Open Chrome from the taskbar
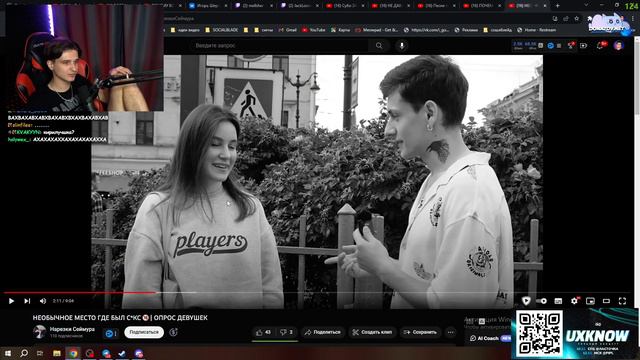 pos(73,353)
